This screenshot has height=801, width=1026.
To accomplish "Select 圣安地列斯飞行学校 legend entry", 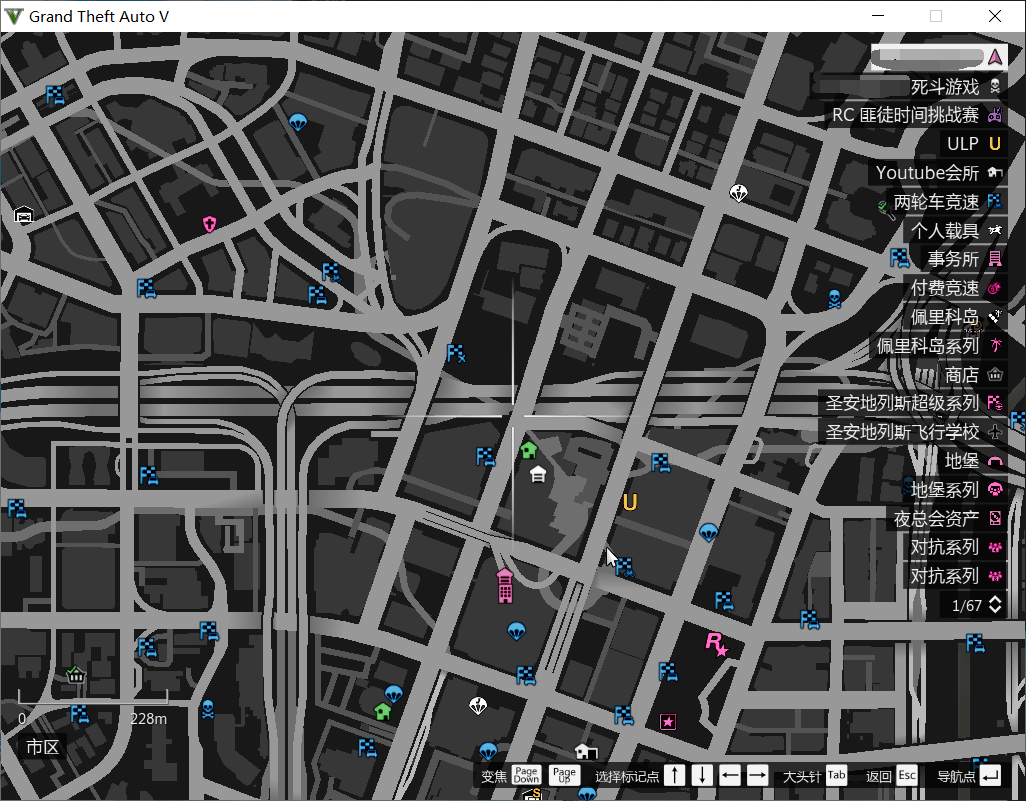I will click(913, 432).
